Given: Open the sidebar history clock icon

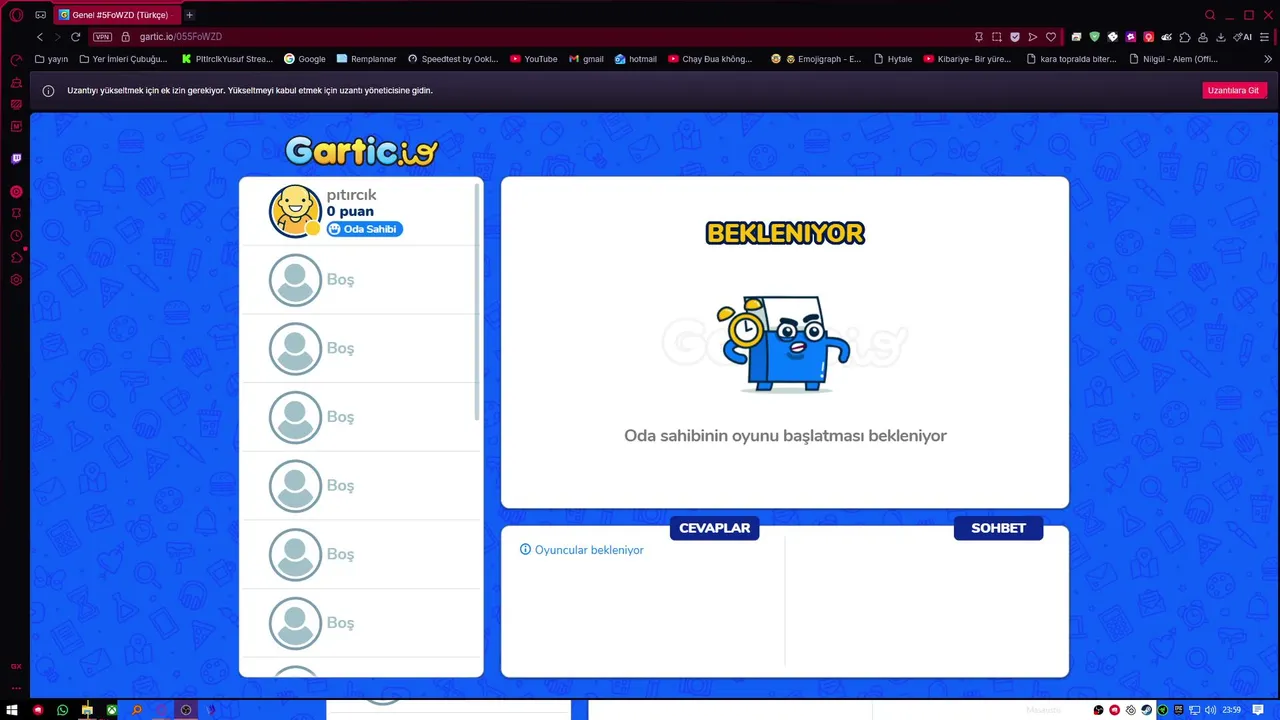Looking at the screenshot, I should (16, 236).
